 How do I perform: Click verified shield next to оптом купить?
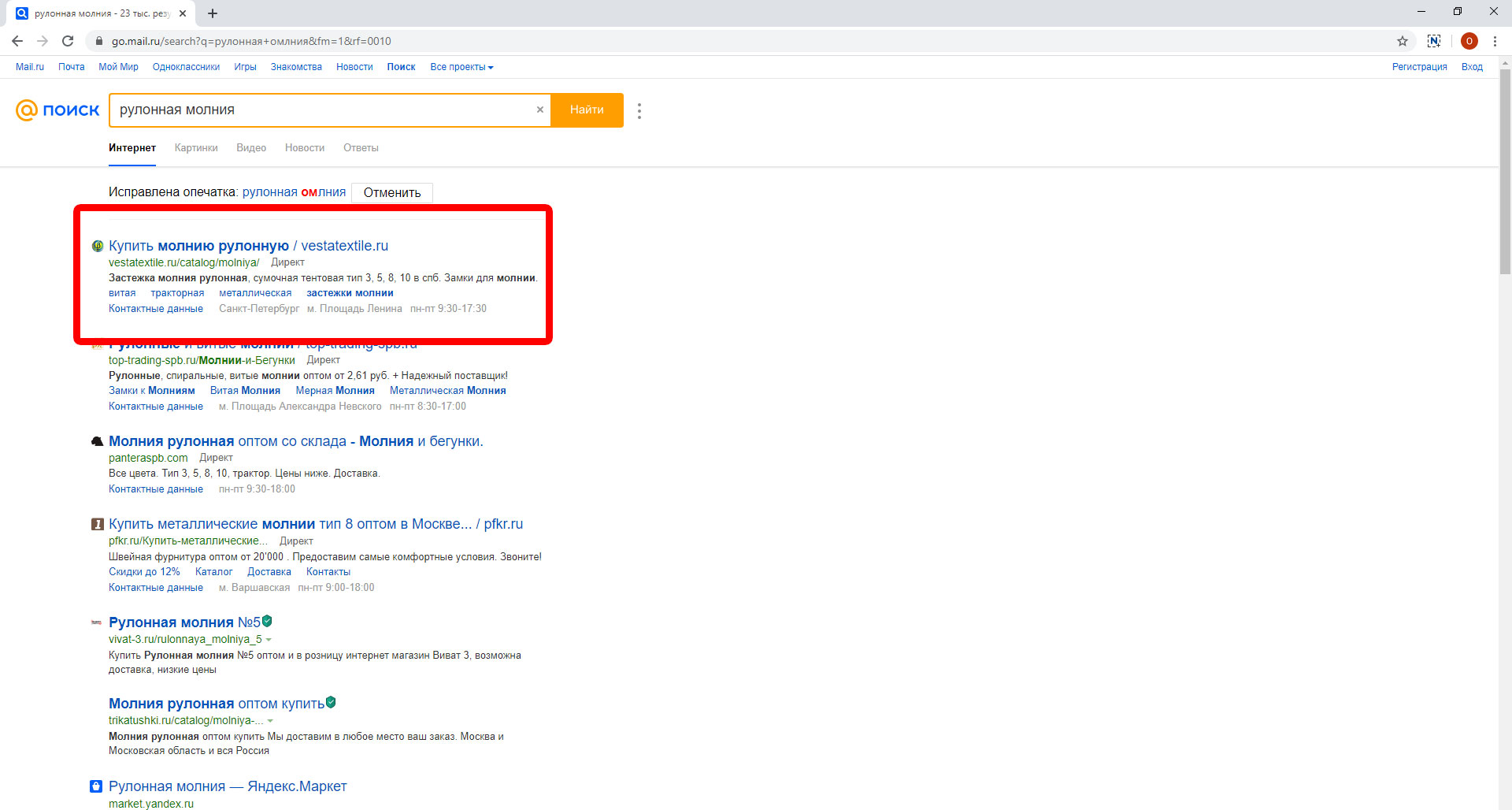pyautogui.click(x=331, y=702)
